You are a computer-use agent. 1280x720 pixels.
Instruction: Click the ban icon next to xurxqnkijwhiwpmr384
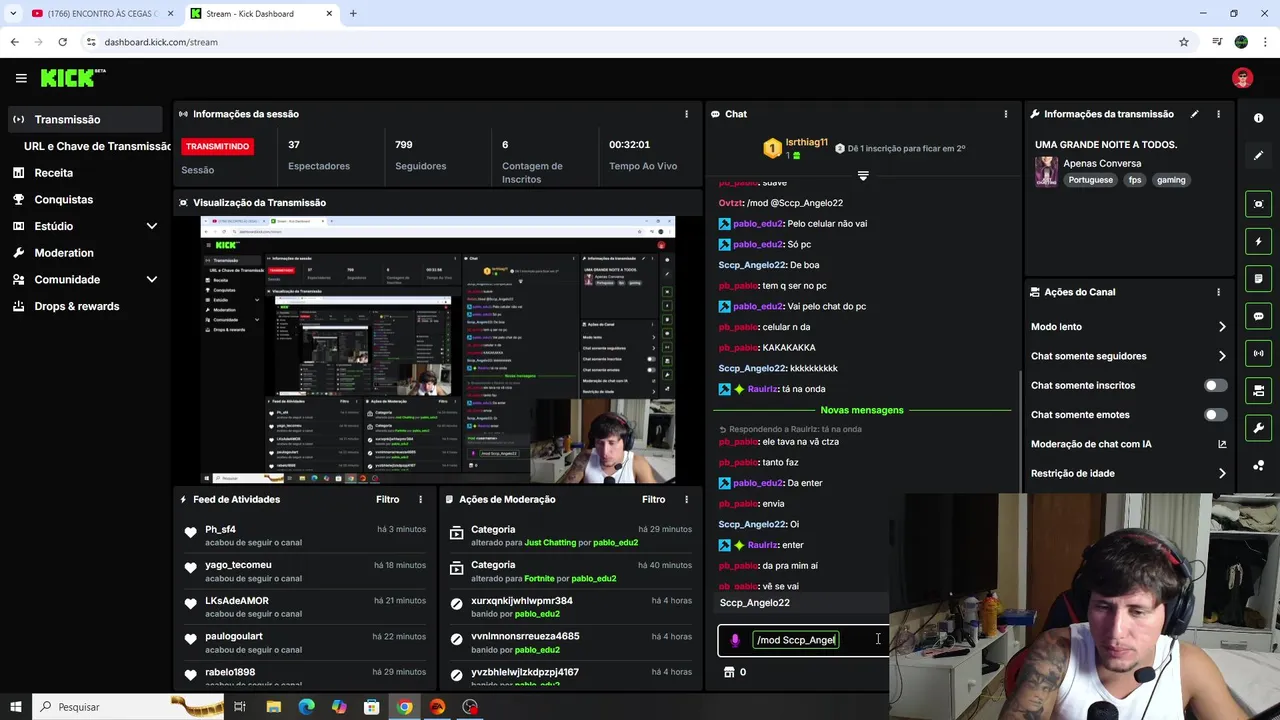click(x=457, y=604)
